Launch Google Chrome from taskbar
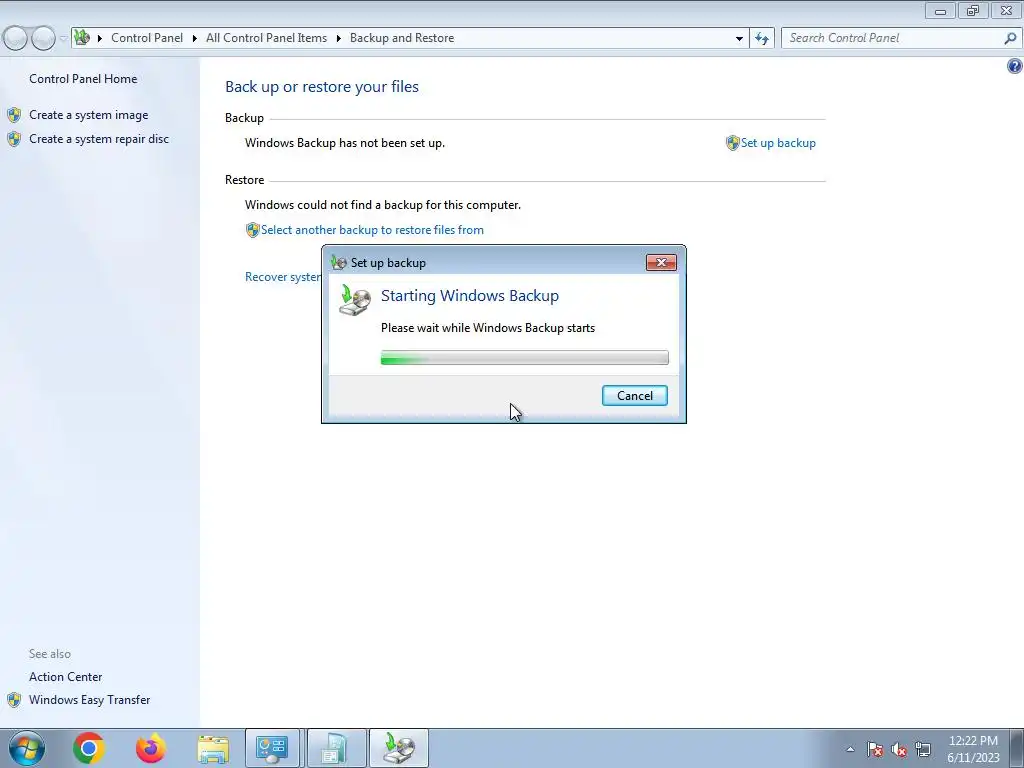The image size is (1024, 768). (89, 748)
